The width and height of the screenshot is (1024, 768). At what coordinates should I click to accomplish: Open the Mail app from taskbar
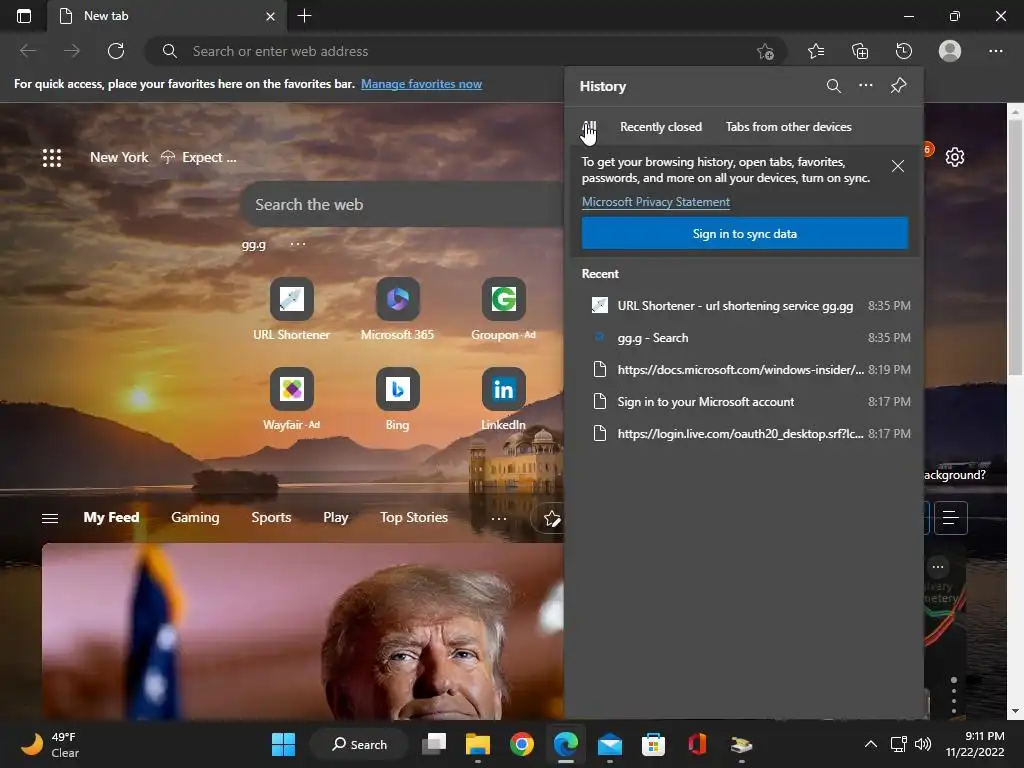[x=609, y=744]
